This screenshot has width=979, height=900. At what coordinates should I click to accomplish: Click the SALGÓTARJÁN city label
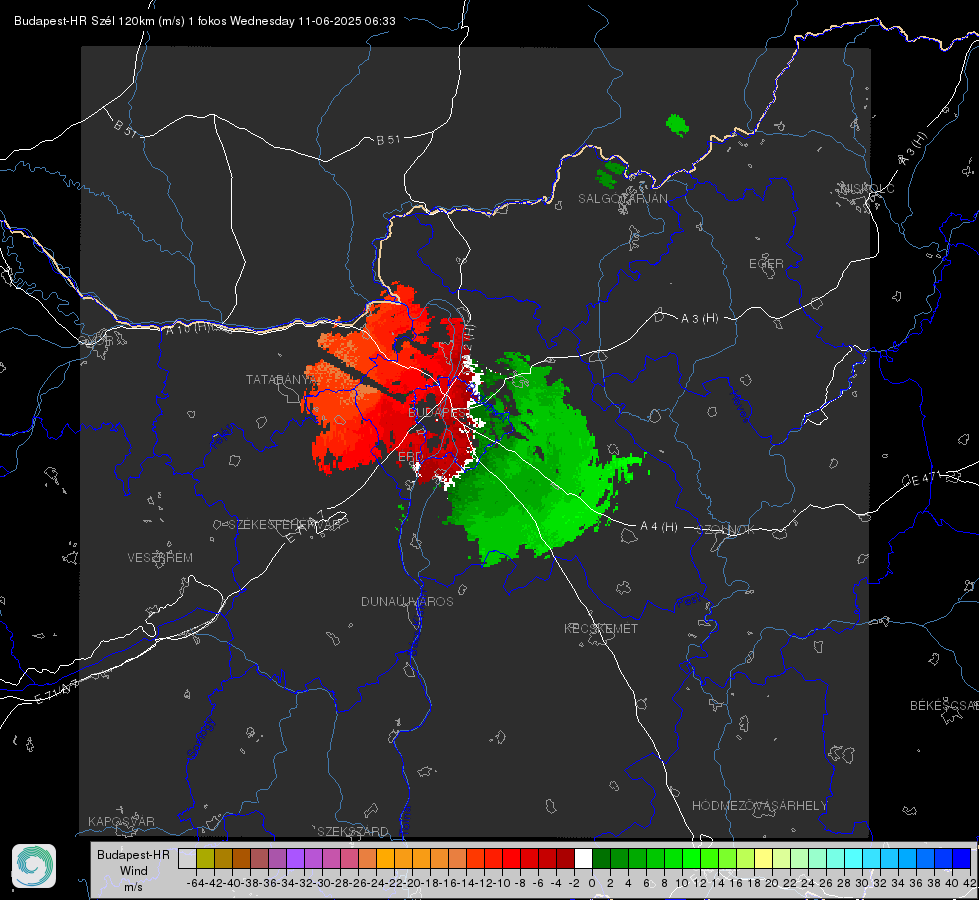[622, 199]
